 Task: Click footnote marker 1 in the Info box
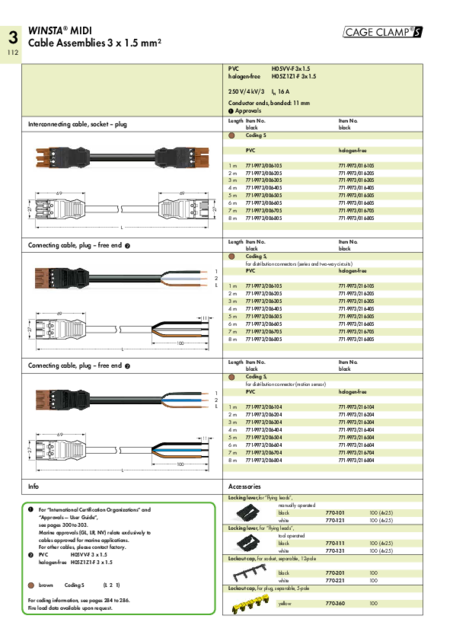(x=31, y=509)
